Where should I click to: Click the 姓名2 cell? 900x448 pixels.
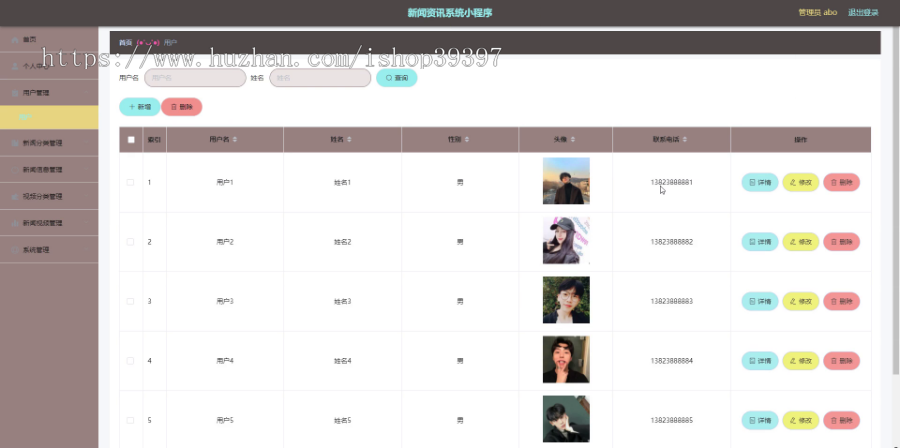342,242
